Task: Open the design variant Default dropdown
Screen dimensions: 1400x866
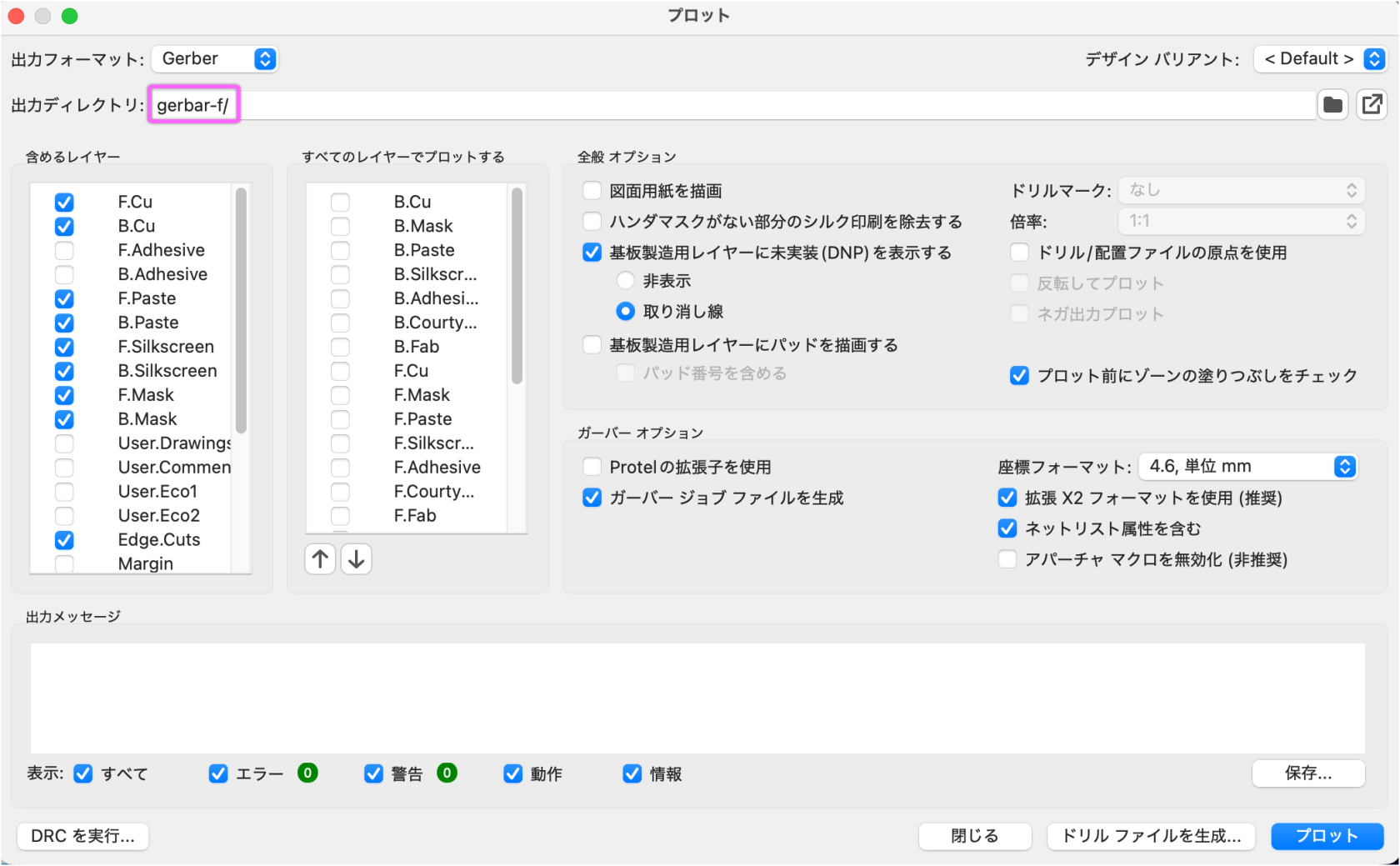Action: (x=1320, y=58)
